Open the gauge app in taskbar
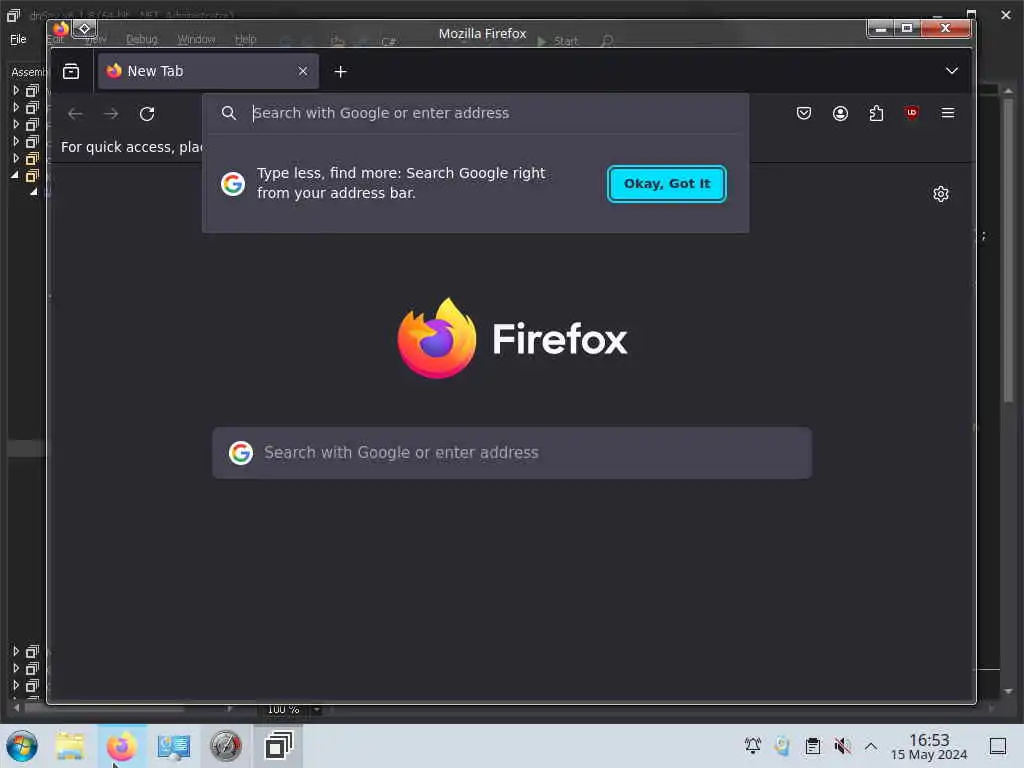 (x=226, y=746)
